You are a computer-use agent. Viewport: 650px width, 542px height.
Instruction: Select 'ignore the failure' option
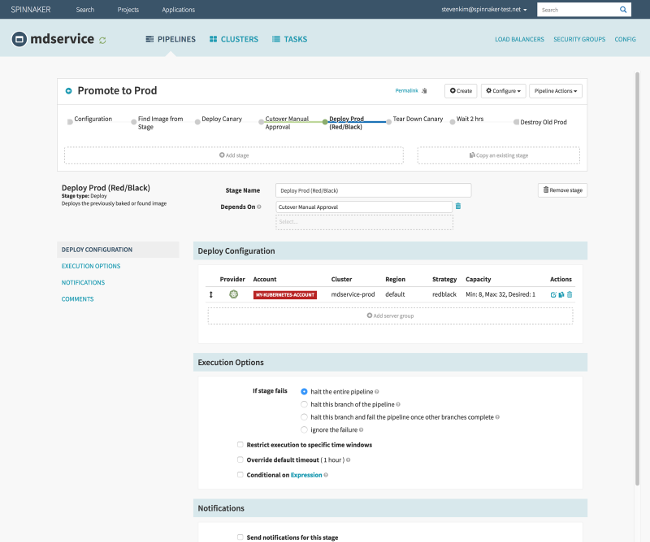coord(304,430)
